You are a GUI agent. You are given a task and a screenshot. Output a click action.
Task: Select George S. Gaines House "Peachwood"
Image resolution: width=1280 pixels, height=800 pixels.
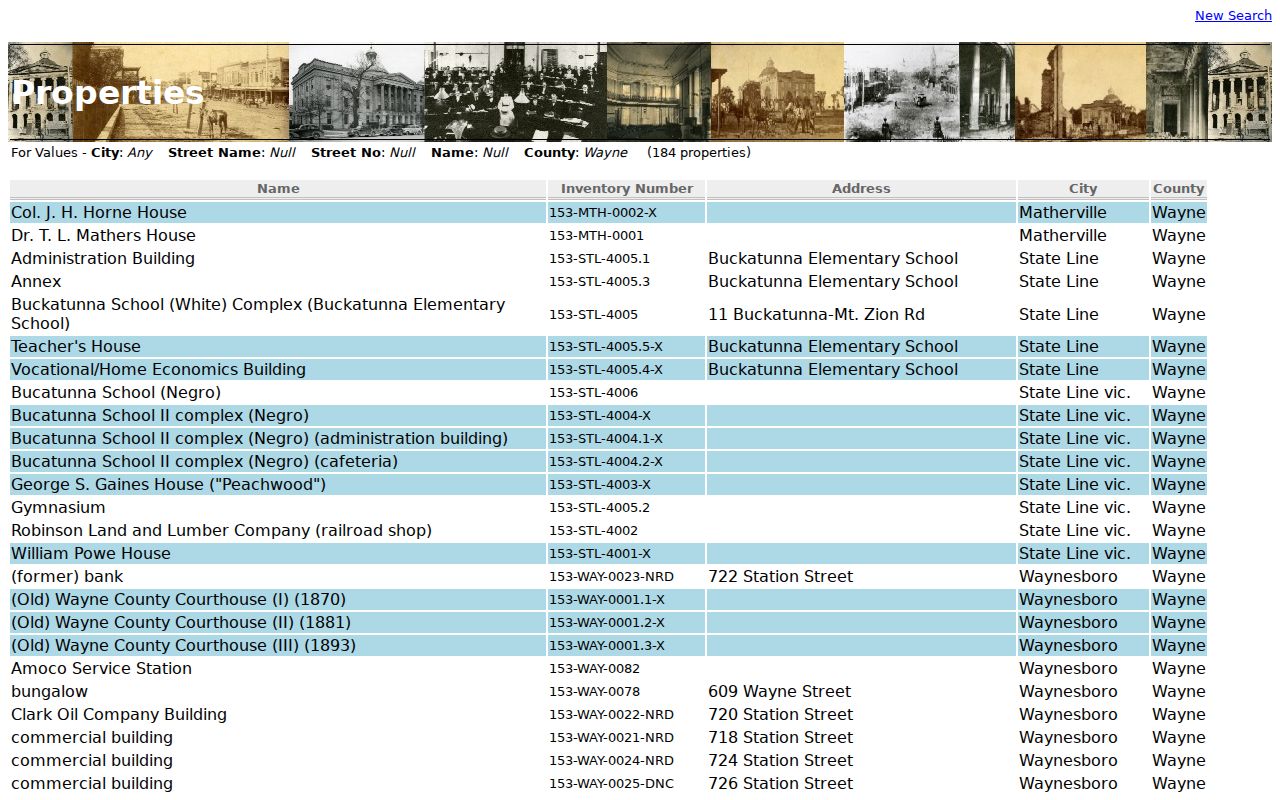168,484
